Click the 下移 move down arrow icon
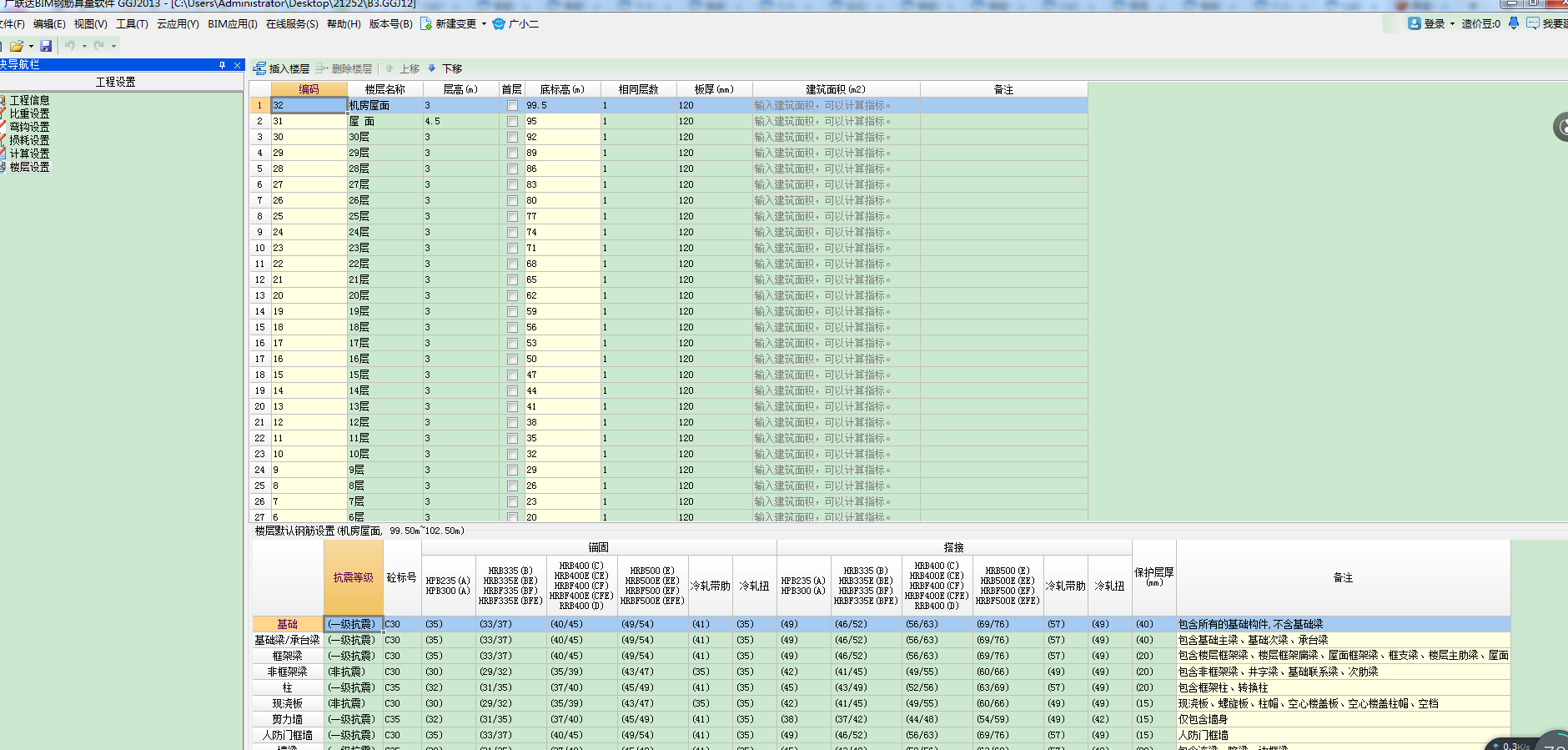Image resolution: width=1568 pixels, height=750 pixels. click(x=432, y=68)
